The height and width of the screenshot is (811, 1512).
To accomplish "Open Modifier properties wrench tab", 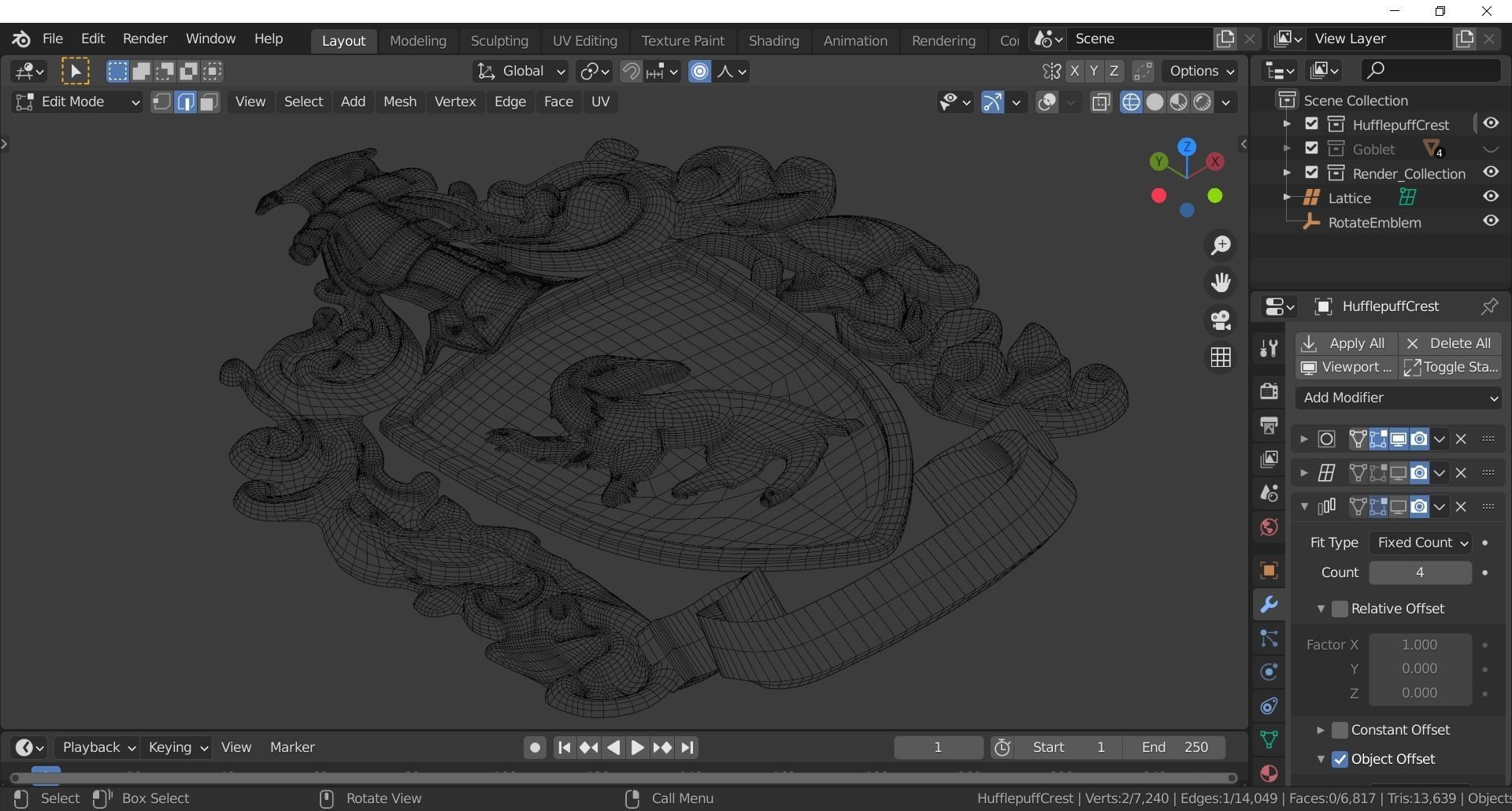I will (x=1269, y=605).
